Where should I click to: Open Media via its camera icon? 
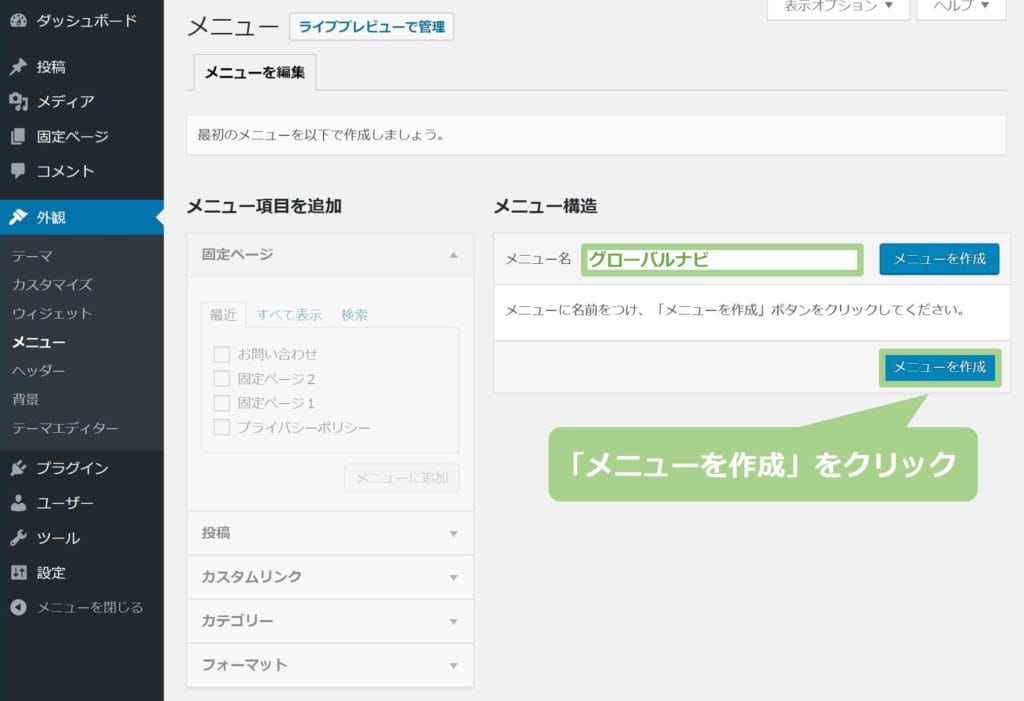tap(18, 102)
